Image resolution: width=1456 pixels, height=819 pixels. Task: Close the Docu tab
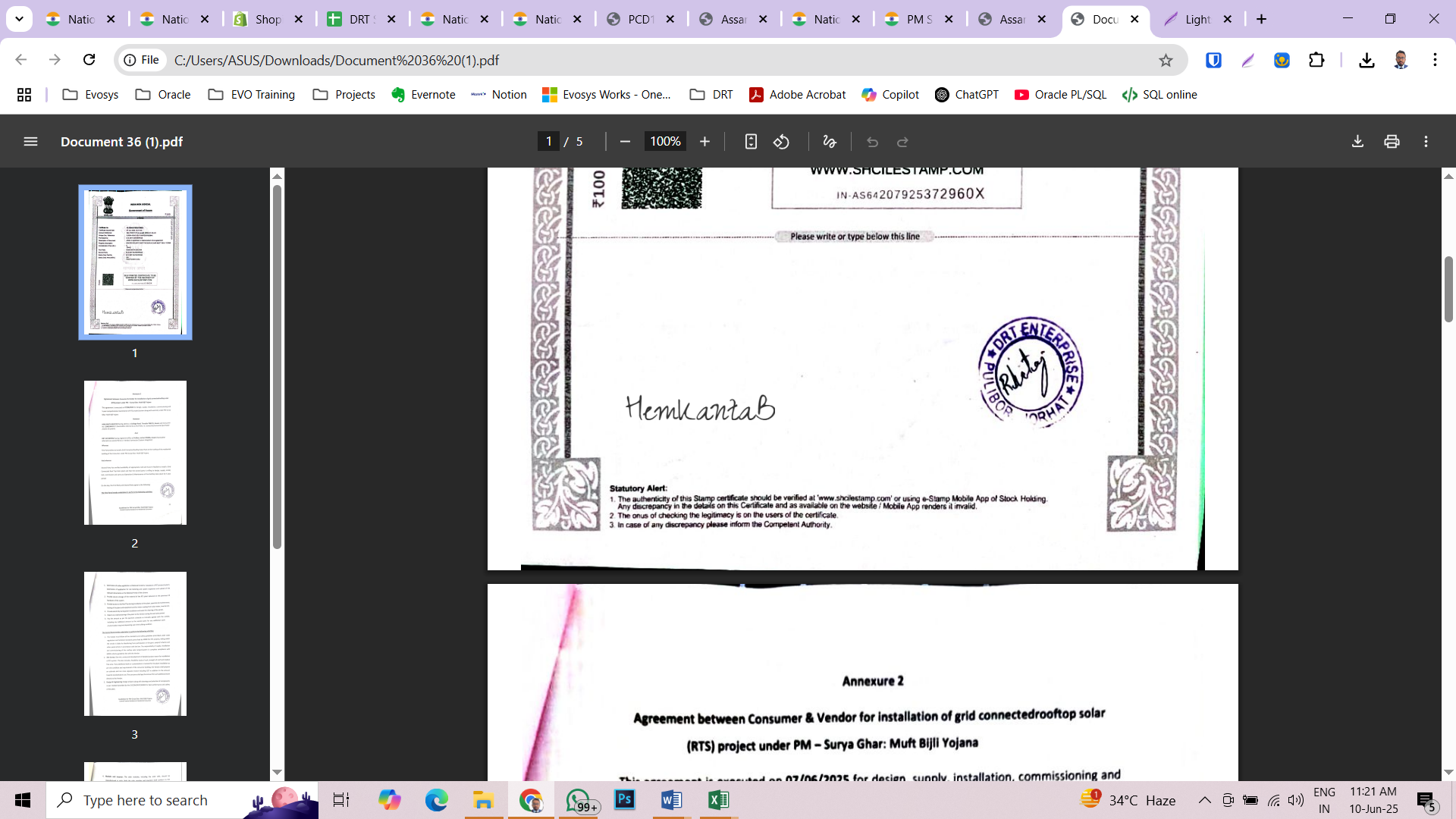pyautogui.click(x=1134, y=19)
